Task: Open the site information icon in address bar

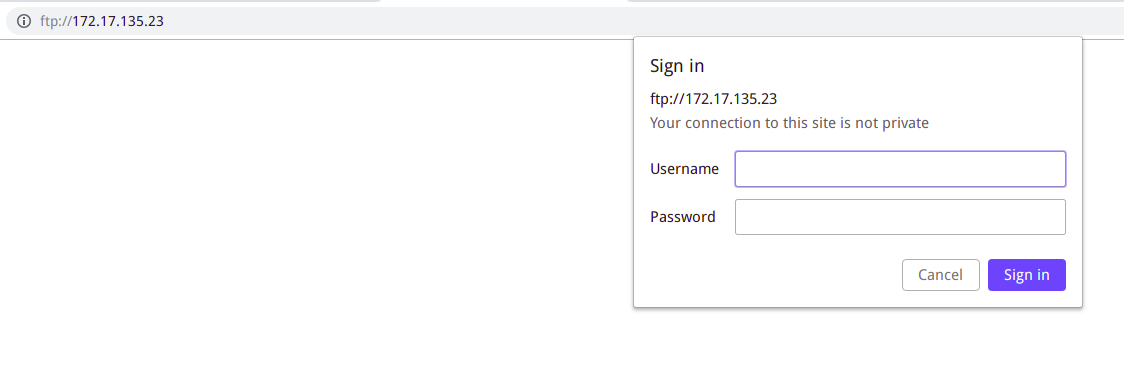Action: click(x=24, y=21)
